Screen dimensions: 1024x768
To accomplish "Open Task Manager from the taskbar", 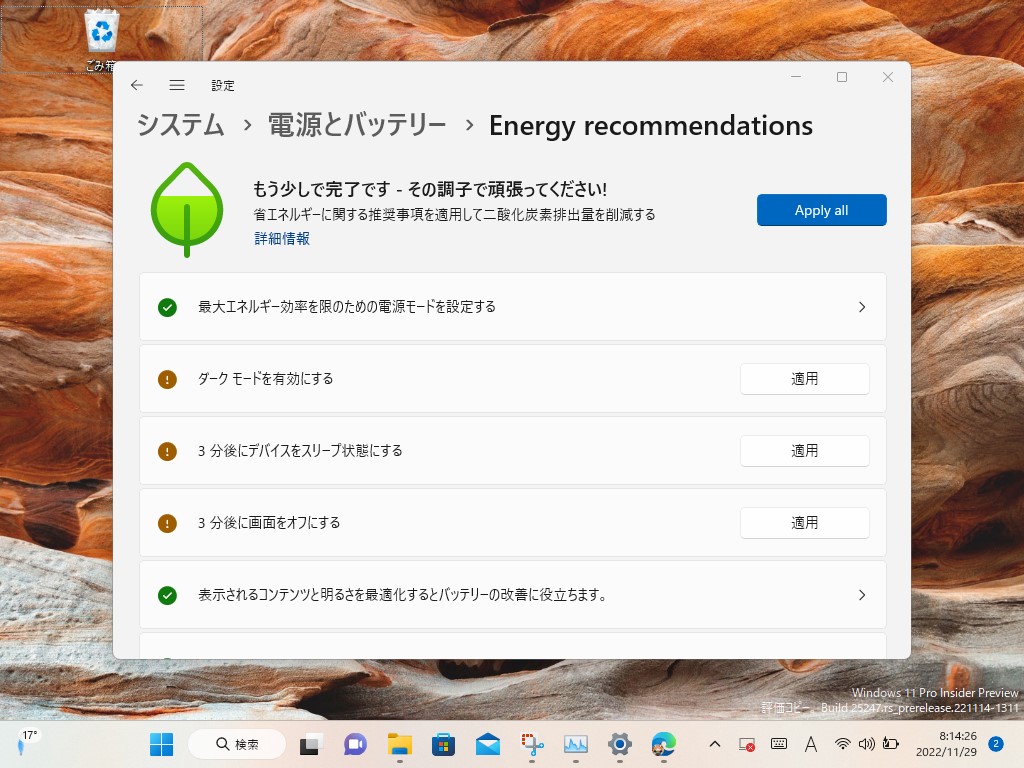I will pyautogui.click(x=575, y=744).
